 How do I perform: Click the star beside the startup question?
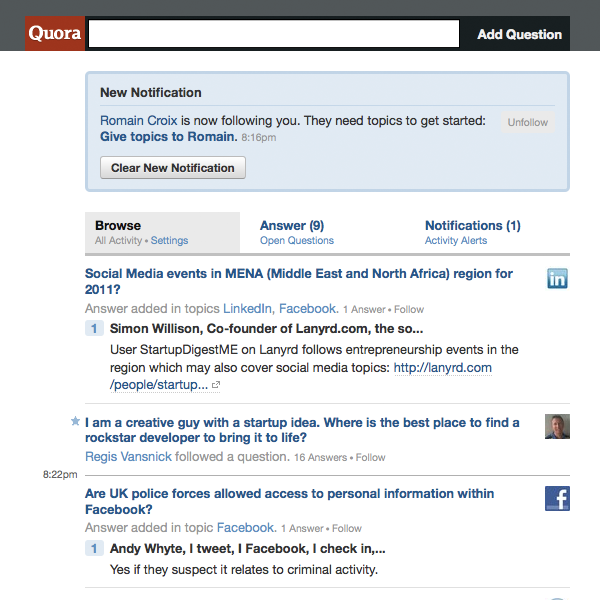point(75,422)
